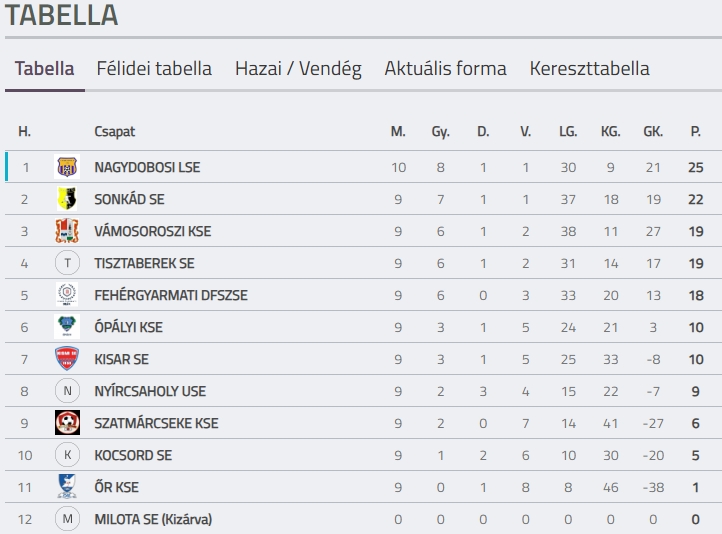
Task: Click the Kisar SE team crest
Action: tap(67, 359)
